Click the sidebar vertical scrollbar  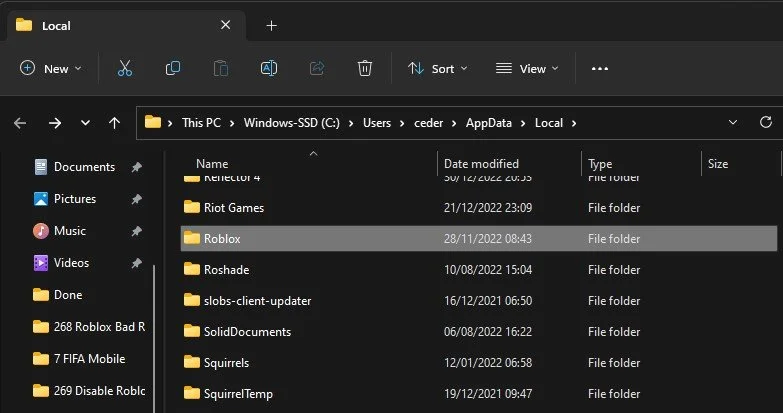[x=154, y=338]
